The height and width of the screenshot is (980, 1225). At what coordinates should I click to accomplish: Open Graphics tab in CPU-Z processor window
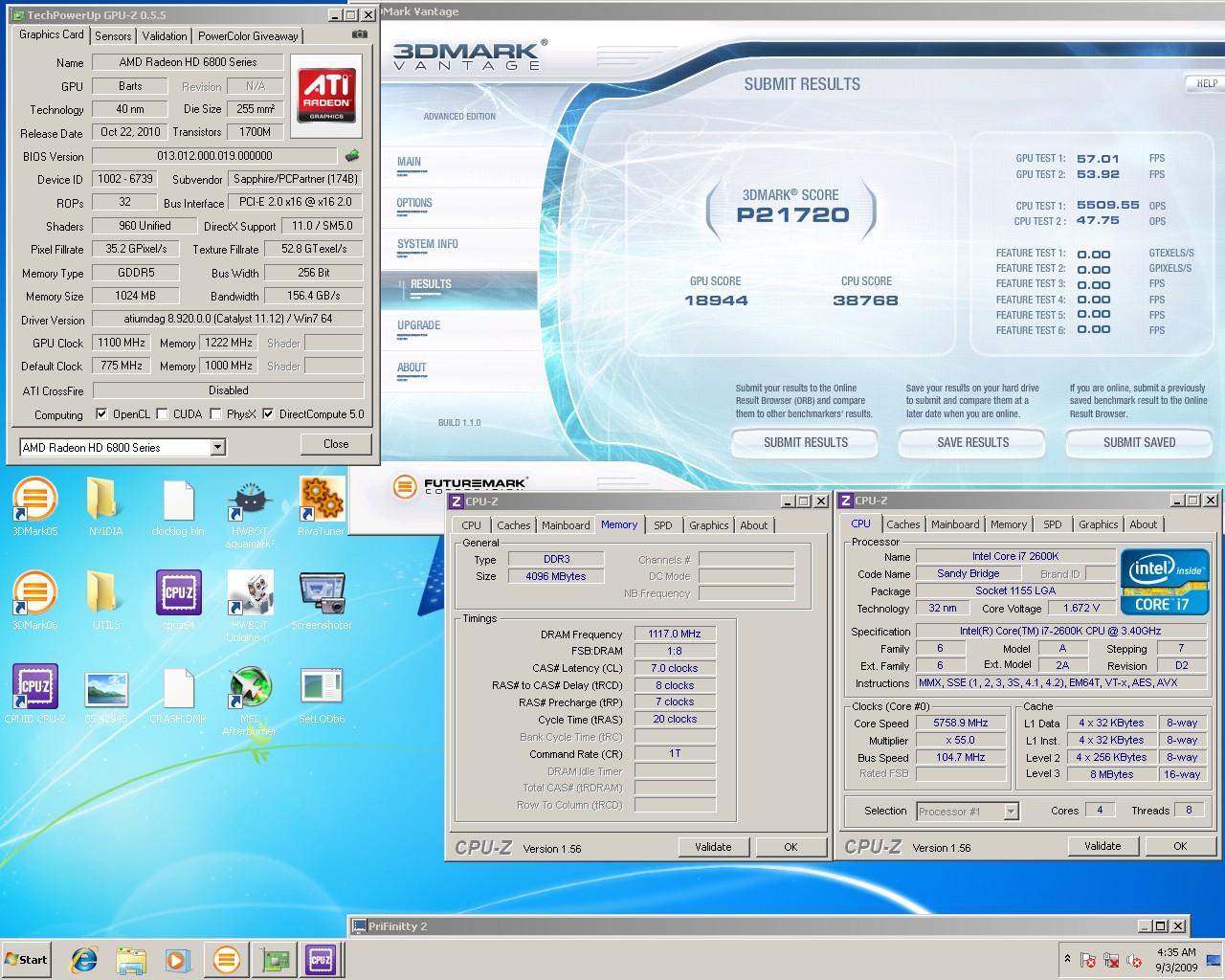(1098, 524)
